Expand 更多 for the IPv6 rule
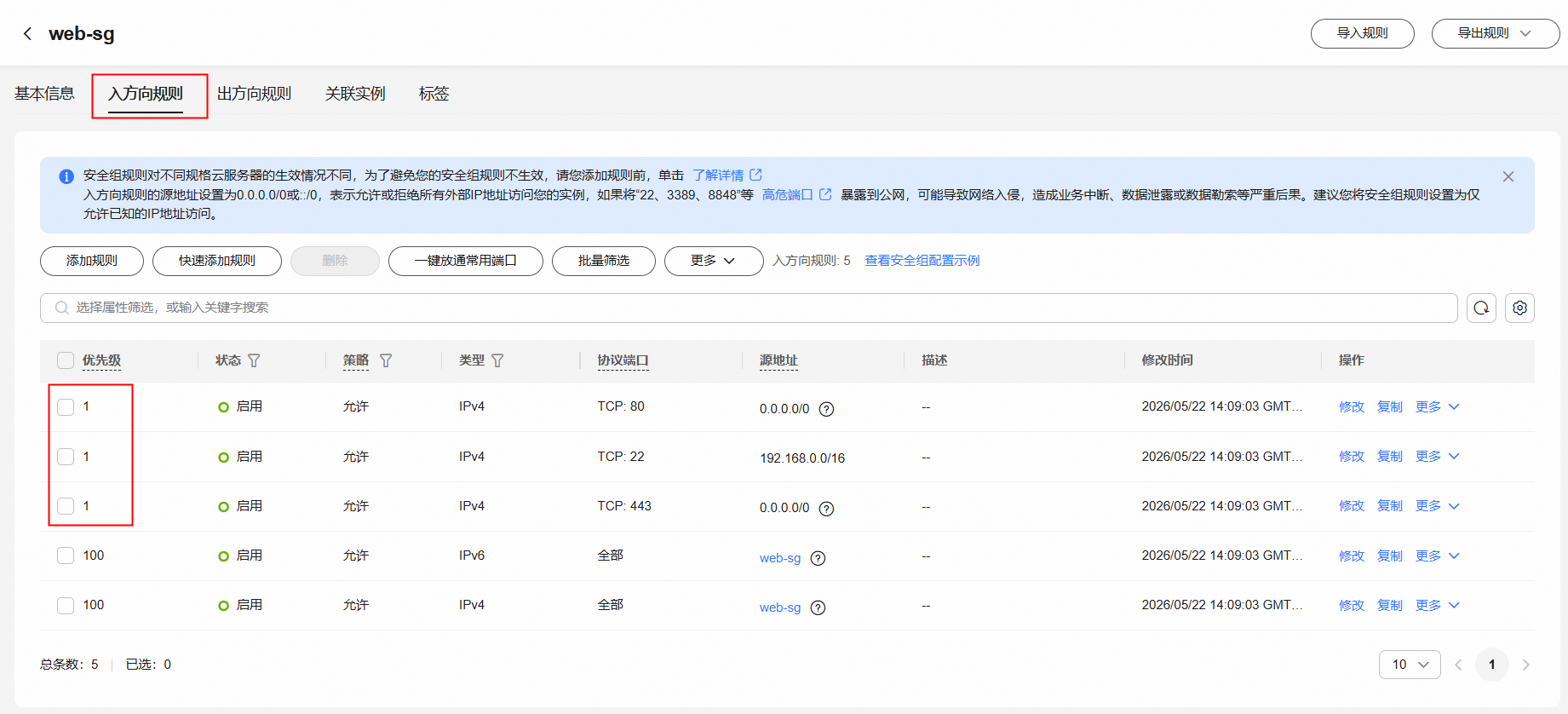The height and width of the screenshot is (714, 1568). tap(1438, 556)
